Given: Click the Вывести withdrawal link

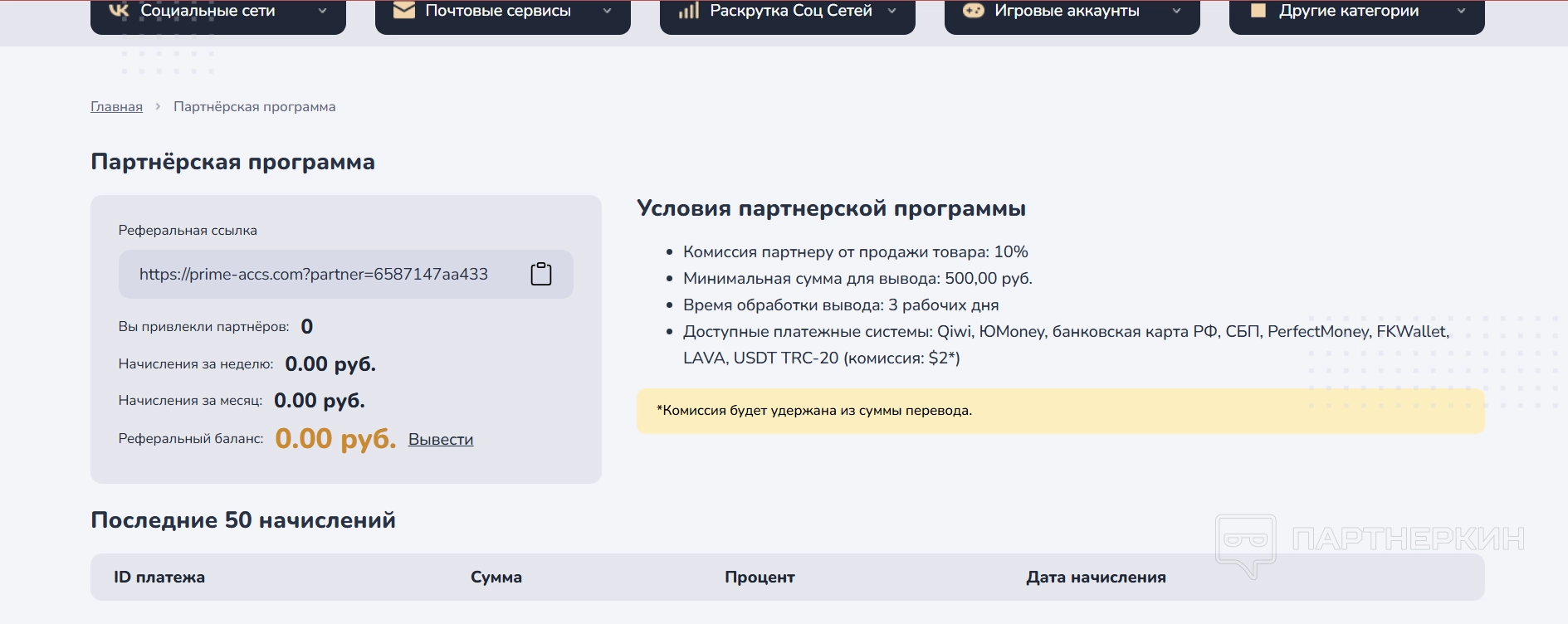Looking at the screenshot, I should pos(441,439).
